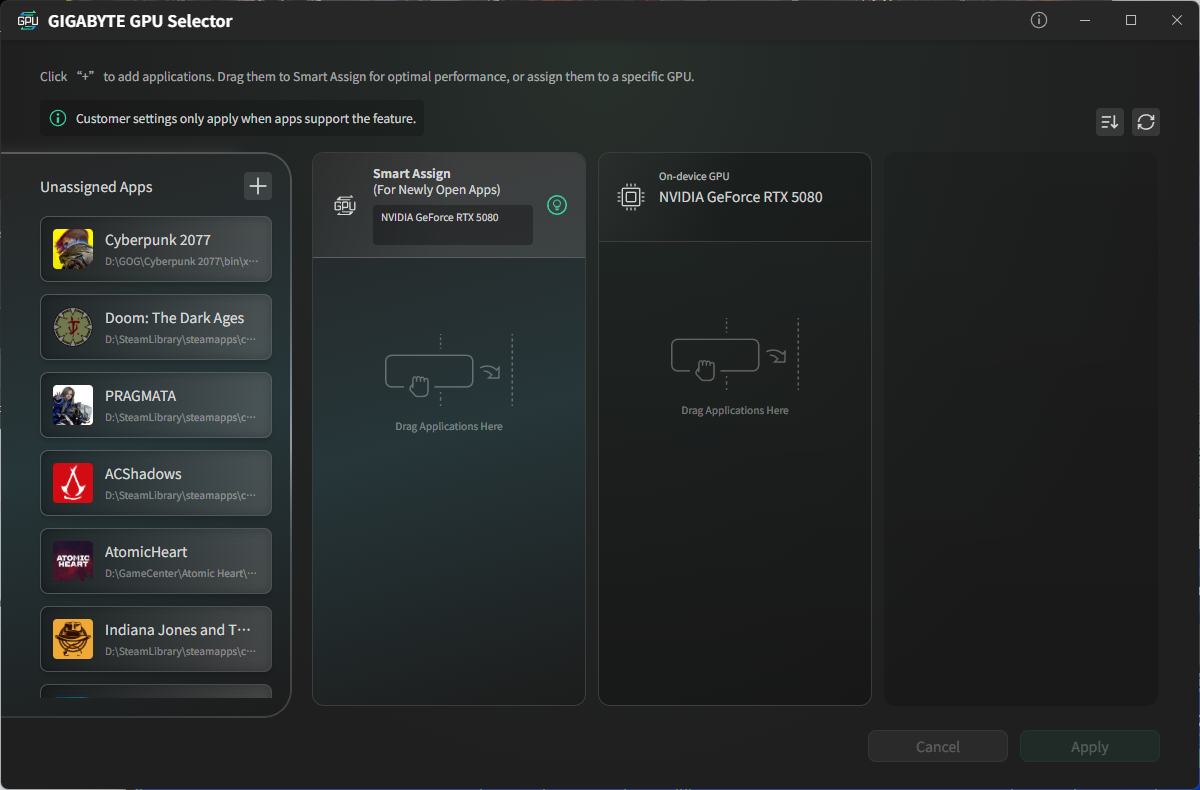Open the Smart Assign GPU selection box
This screenshot has width=1200, height=790.
point(453,225)
